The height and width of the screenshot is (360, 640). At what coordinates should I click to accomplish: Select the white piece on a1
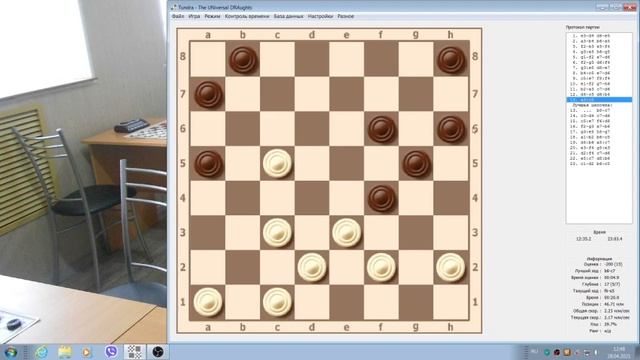[x=208, y=302]
